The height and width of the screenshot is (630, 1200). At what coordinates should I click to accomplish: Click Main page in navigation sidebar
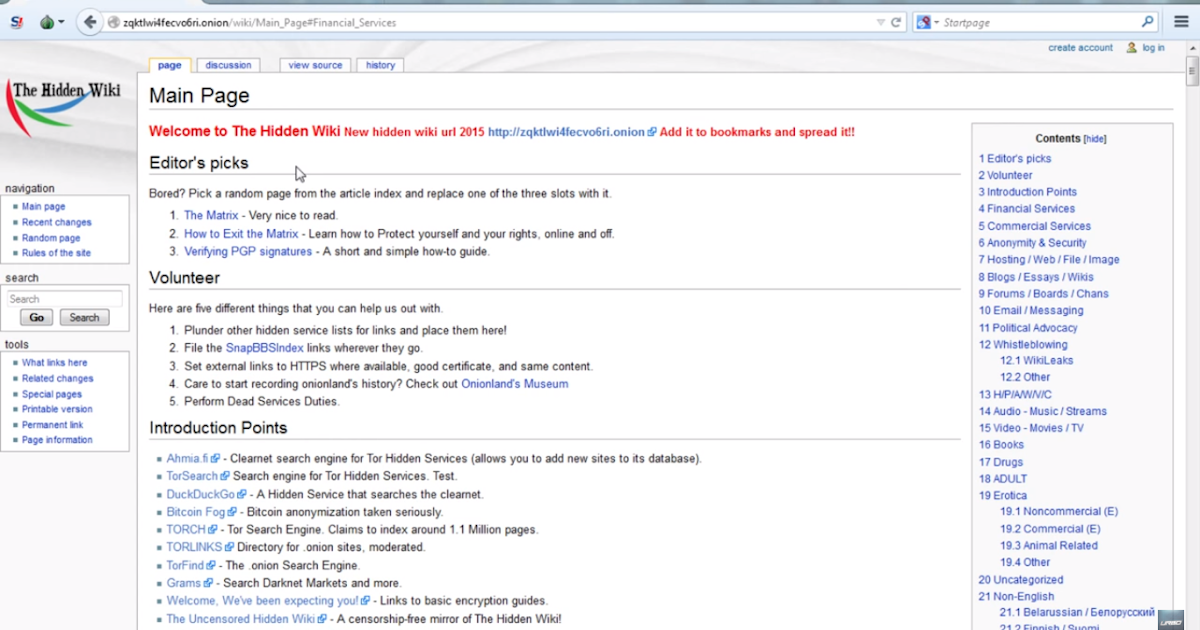(44, 207)
